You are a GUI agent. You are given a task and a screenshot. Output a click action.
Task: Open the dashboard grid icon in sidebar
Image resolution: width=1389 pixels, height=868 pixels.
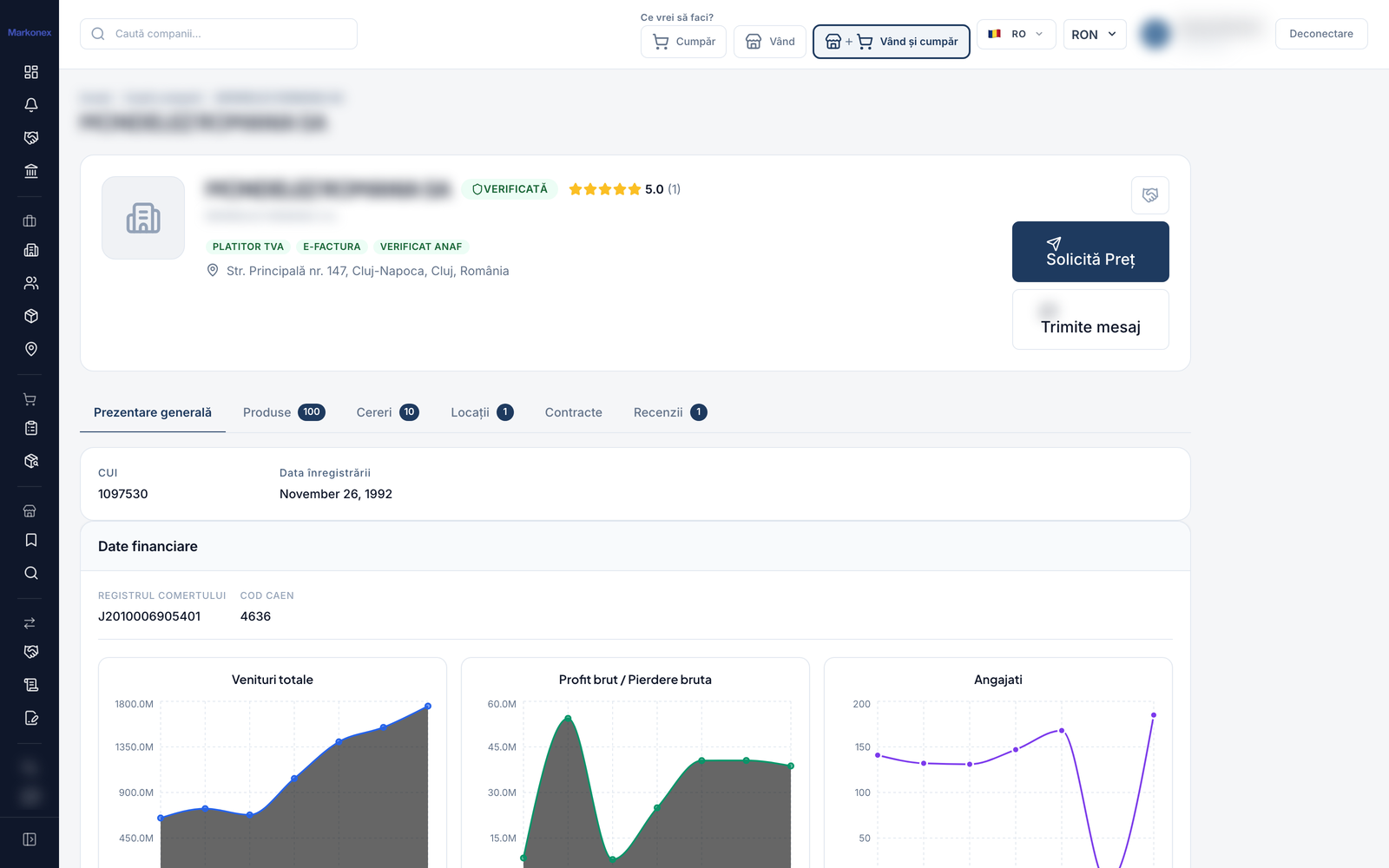pos(31,72)
